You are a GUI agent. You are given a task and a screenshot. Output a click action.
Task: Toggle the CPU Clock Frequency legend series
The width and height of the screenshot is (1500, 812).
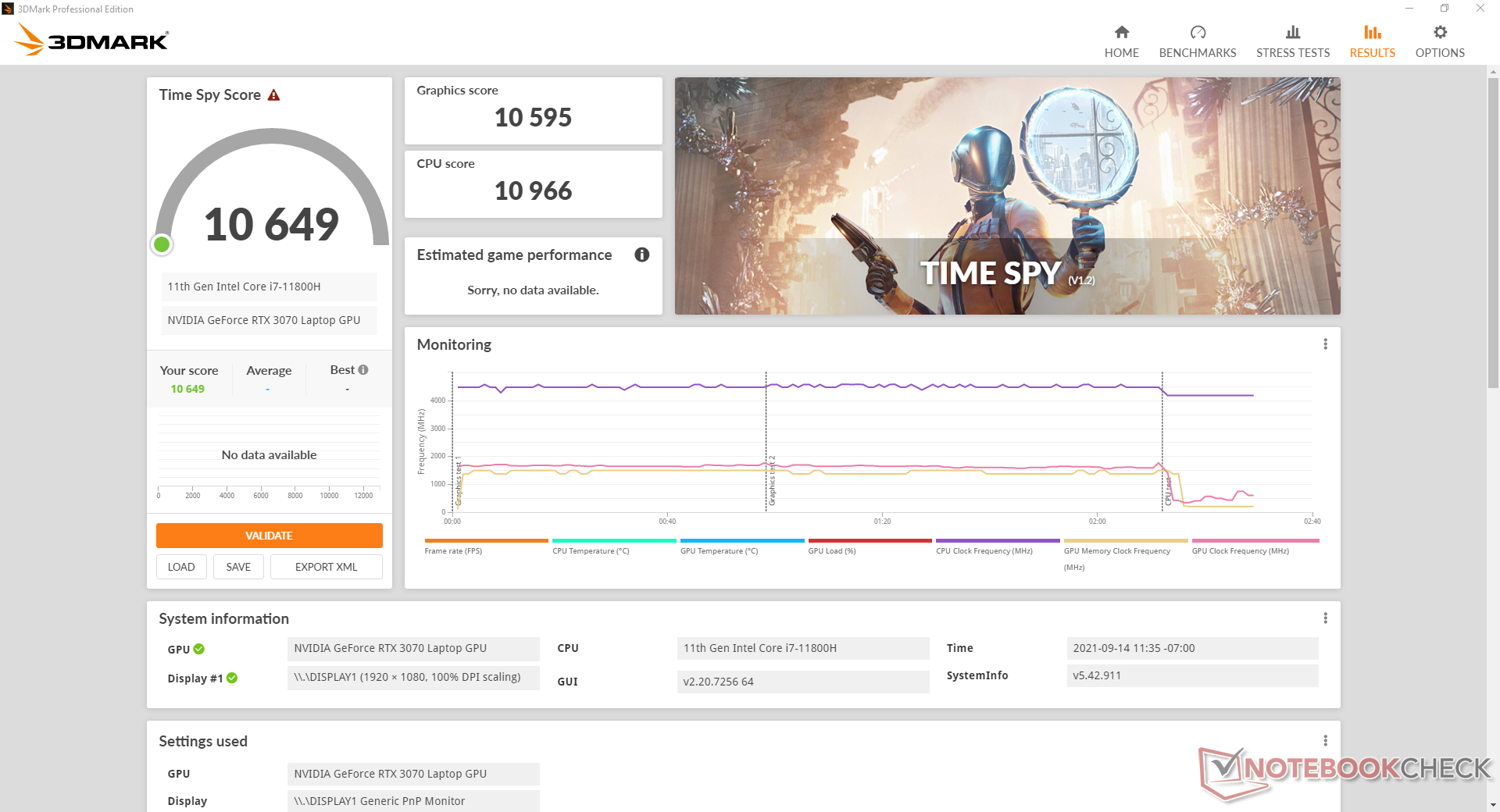pyautogui.click(x=998, y=547)
